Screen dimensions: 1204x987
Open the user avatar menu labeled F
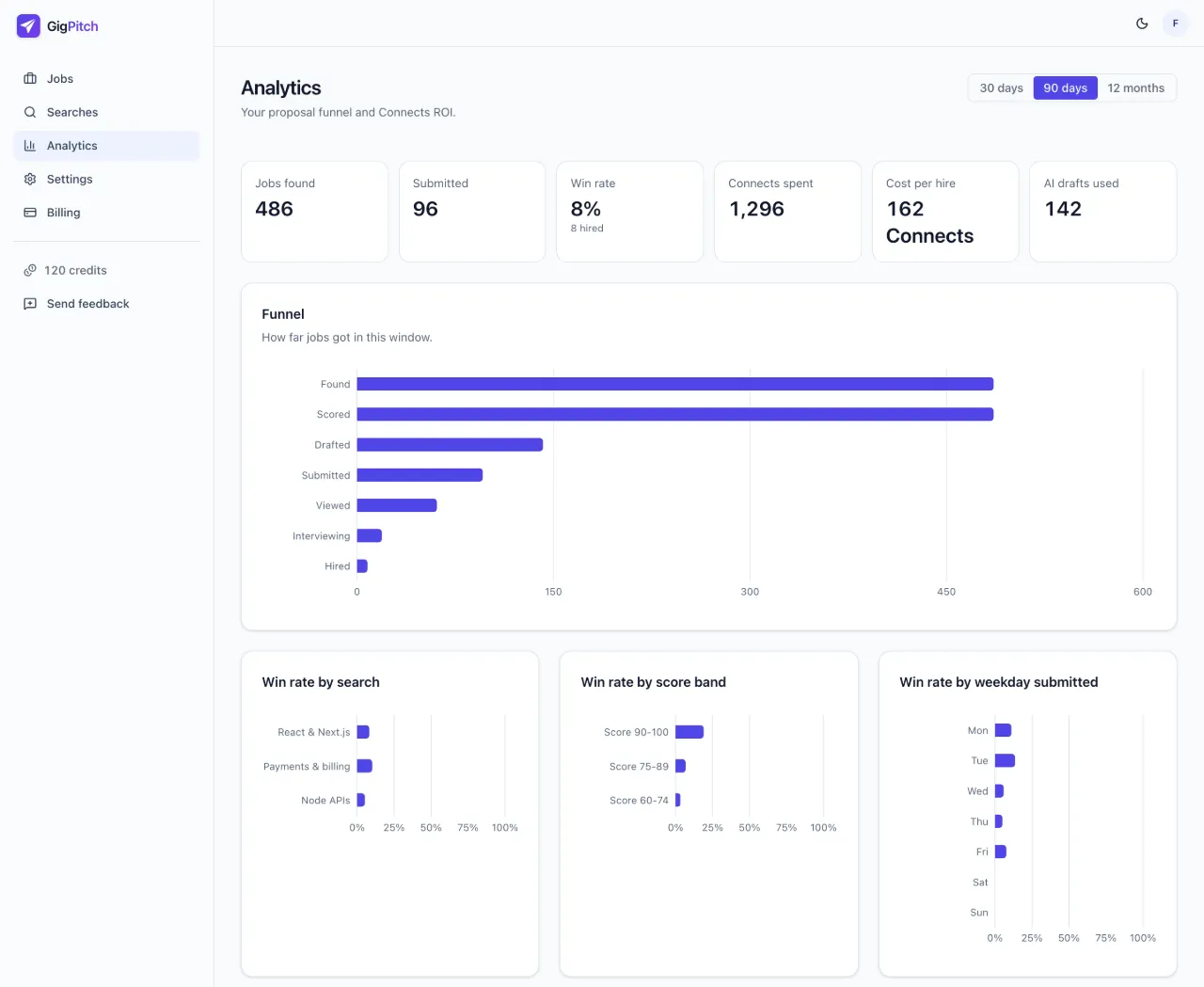point(1176,24)
